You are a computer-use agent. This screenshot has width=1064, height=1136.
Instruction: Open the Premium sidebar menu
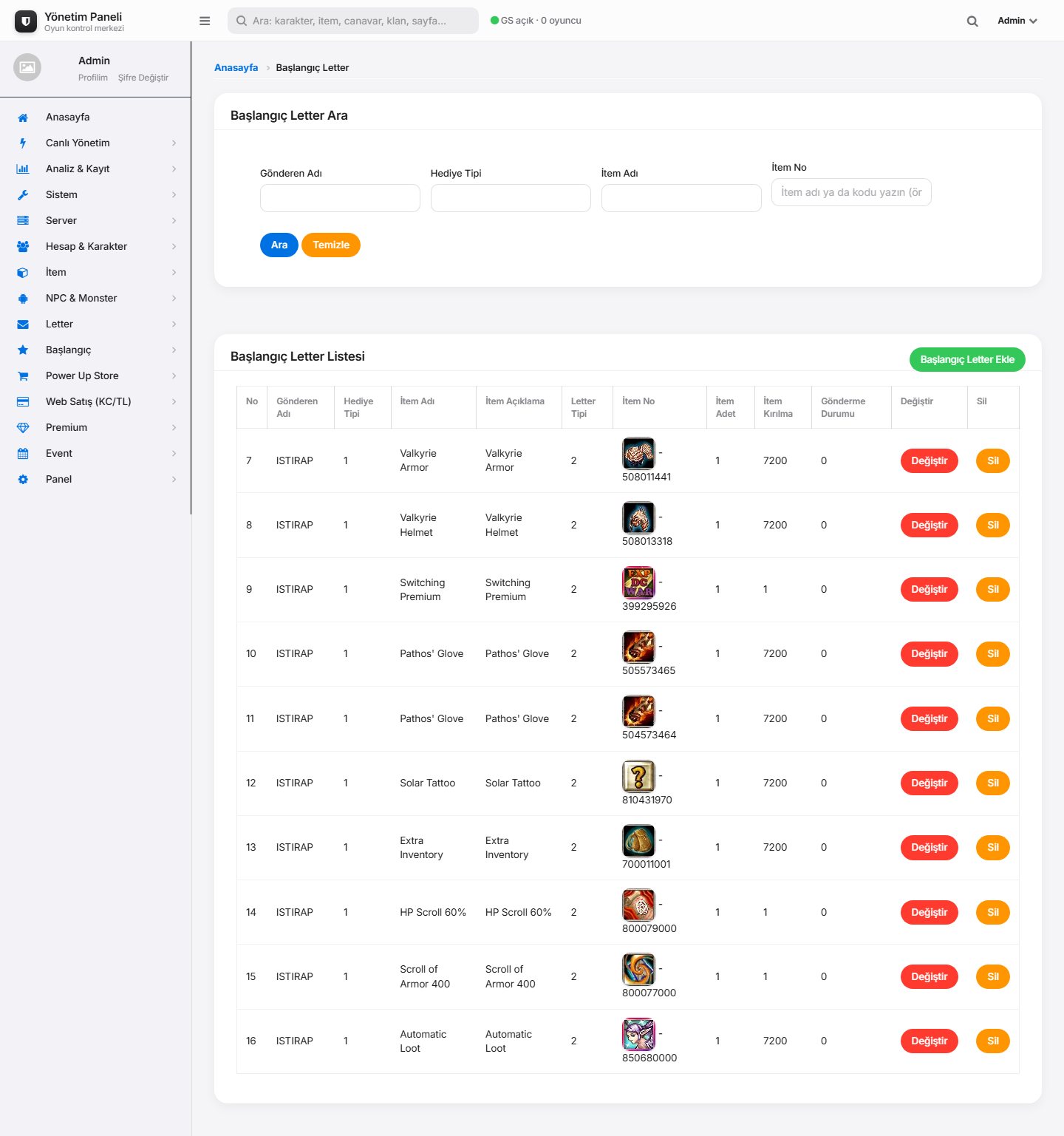(95, 428)
